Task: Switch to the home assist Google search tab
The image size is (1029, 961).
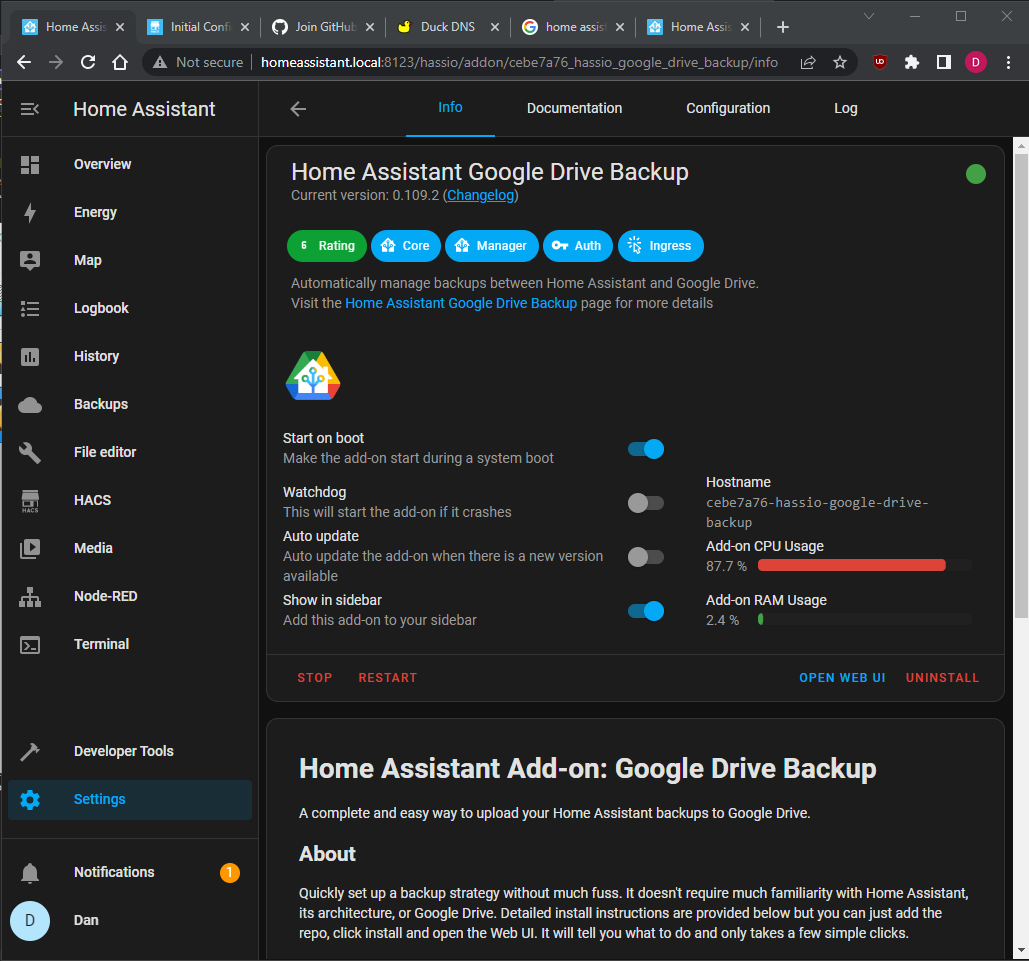Action: pos(572,27)
